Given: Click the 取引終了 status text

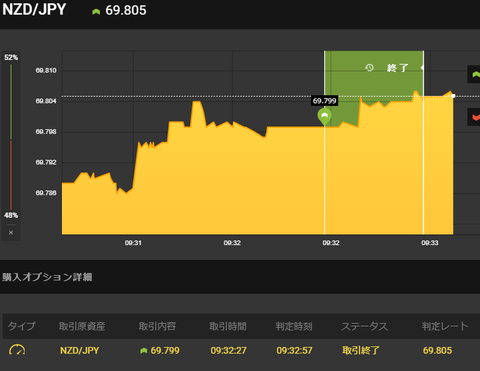Looking at the screenshot, I should 361,350.
